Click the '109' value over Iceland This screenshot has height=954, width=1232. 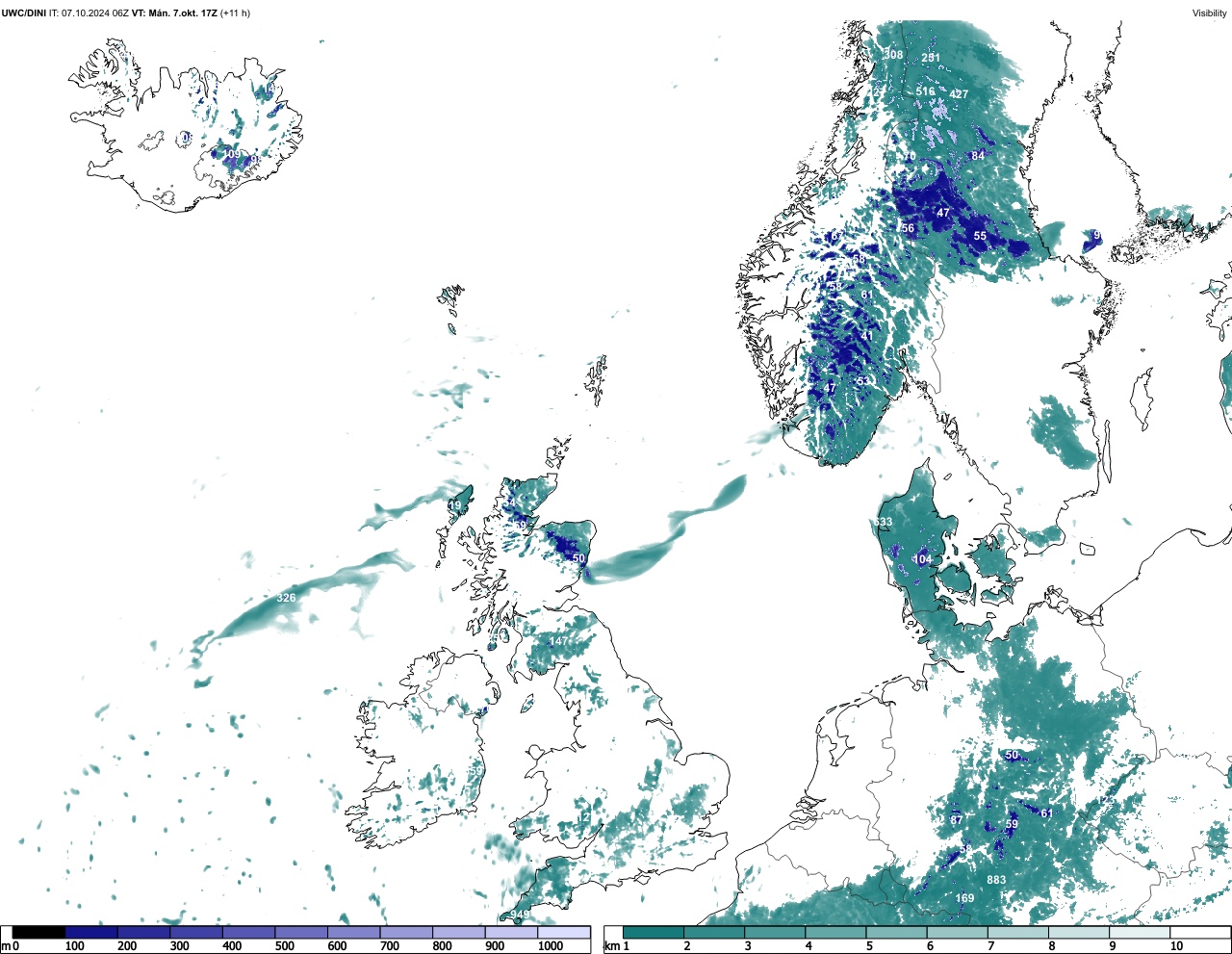click(x=233, y=154)
